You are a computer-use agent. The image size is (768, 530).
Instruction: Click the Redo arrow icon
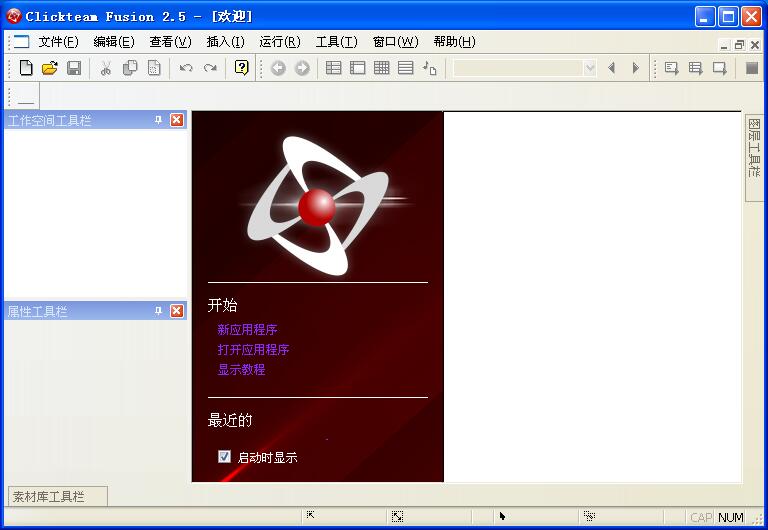coord(210,68)
